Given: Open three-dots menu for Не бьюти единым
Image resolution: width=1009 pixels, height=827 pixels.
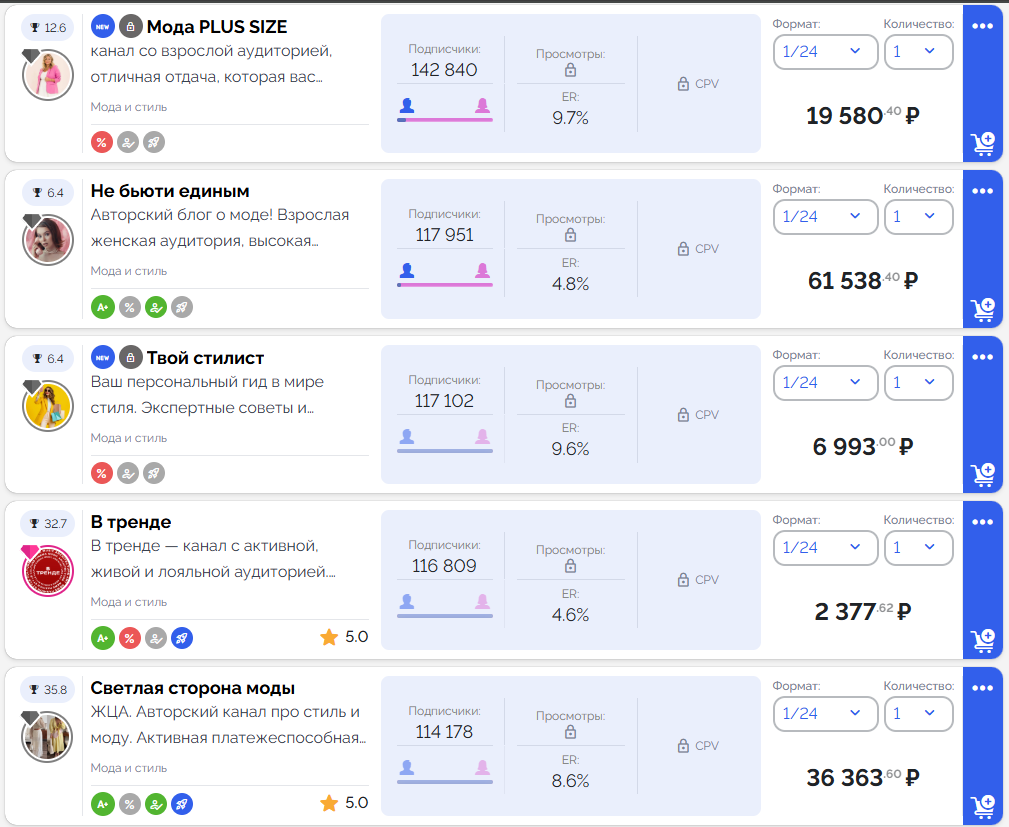Looking at the screenshot, I should click(983, 191).
